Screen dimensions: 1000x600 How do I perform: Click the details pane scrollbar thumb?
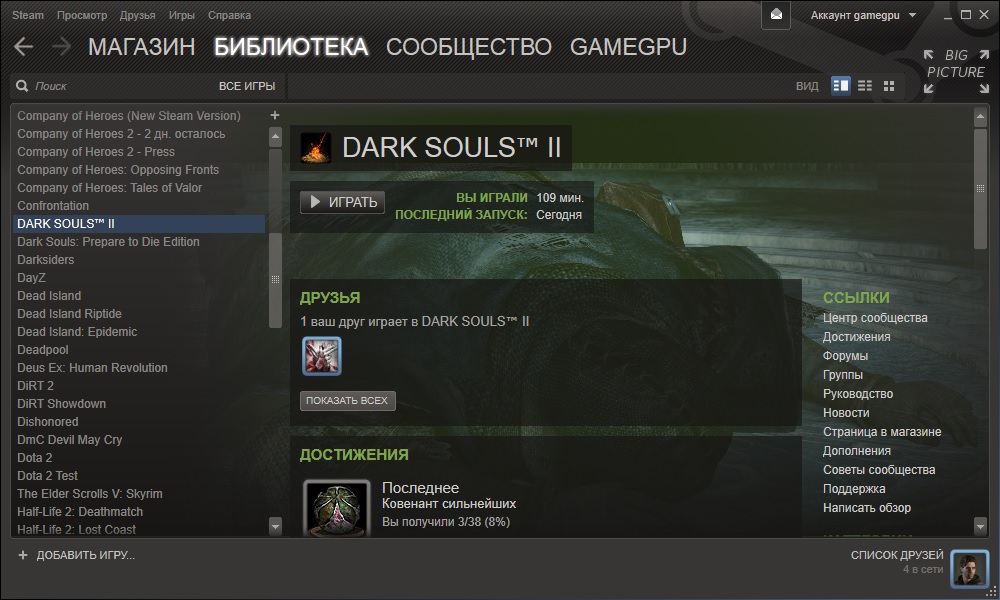pyautogui.click(x=980, y=189)
